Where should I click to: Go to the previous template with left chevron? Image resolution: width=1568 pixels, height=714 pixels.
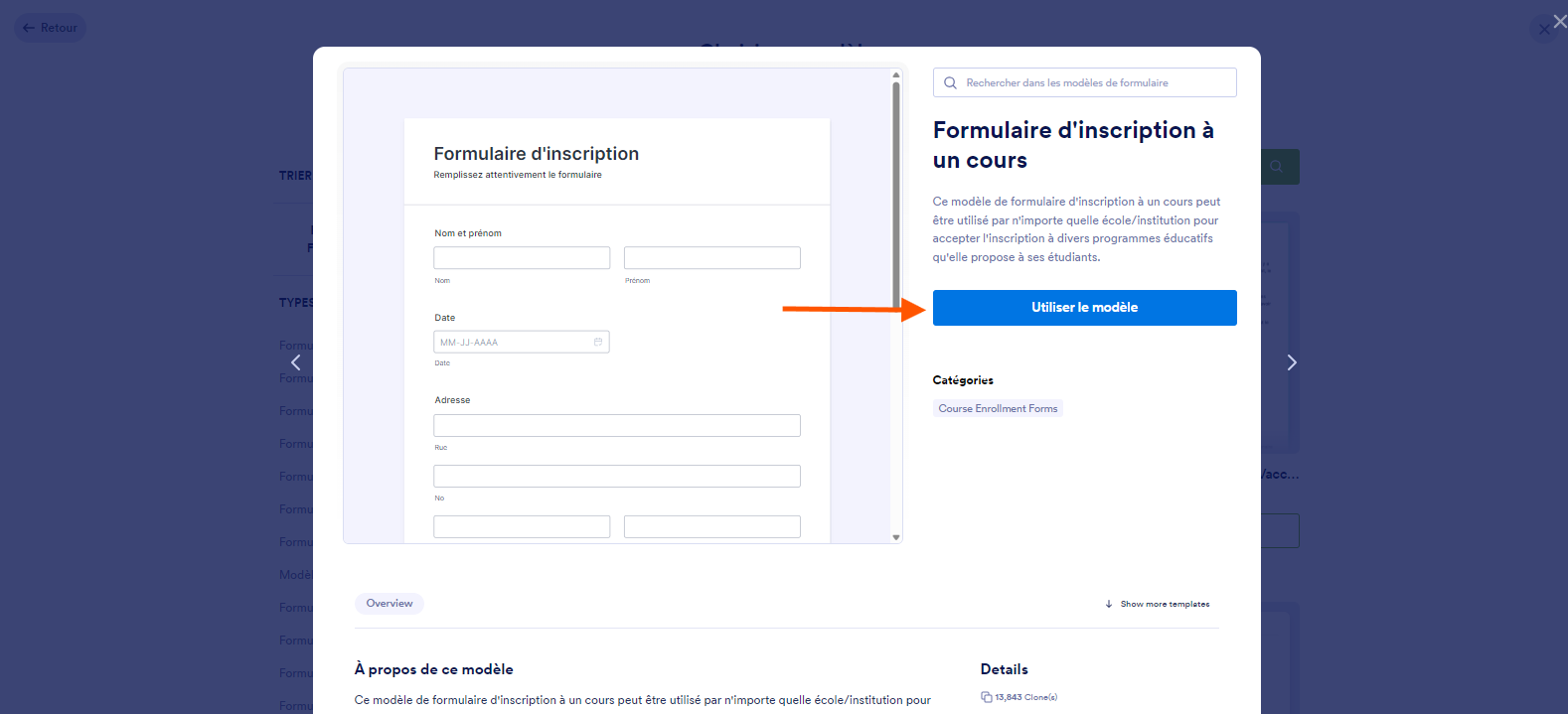pos(295,362)
